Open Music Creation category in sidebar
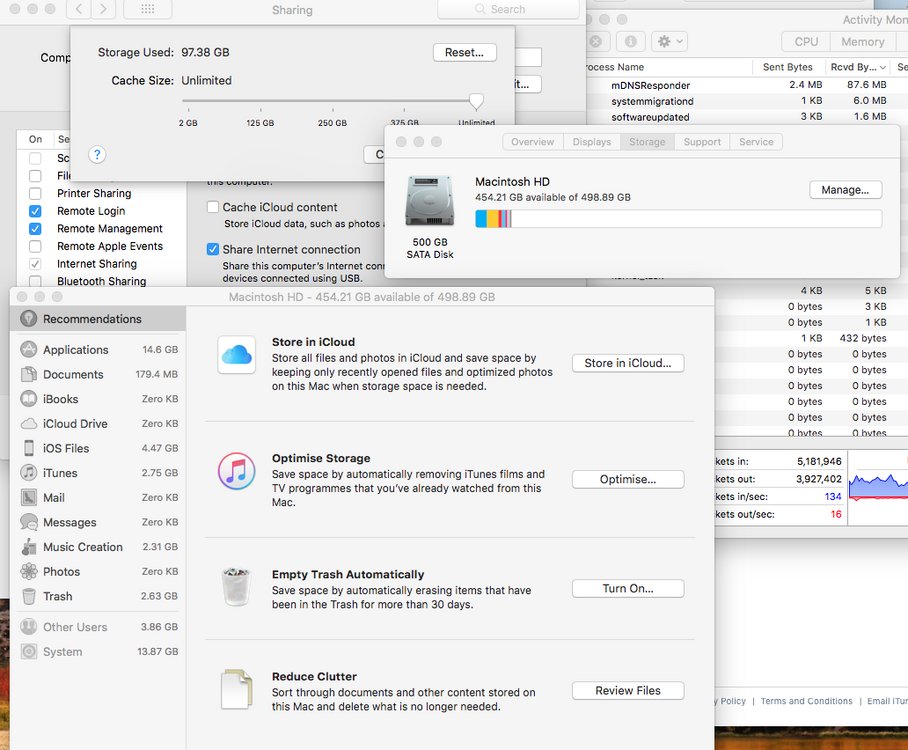This screenshot has height=750, width=908. (98, 547)
